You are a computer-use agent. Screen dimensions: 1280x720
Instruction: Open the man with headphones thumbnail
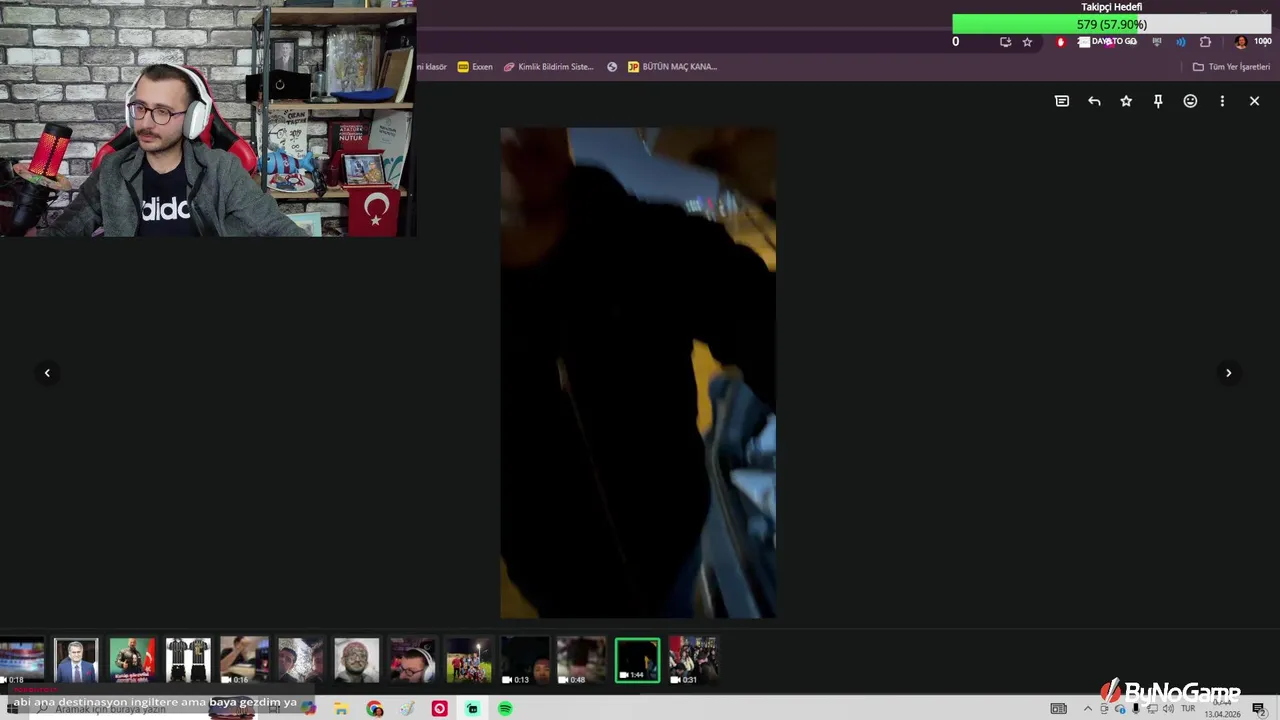point(413,660)
